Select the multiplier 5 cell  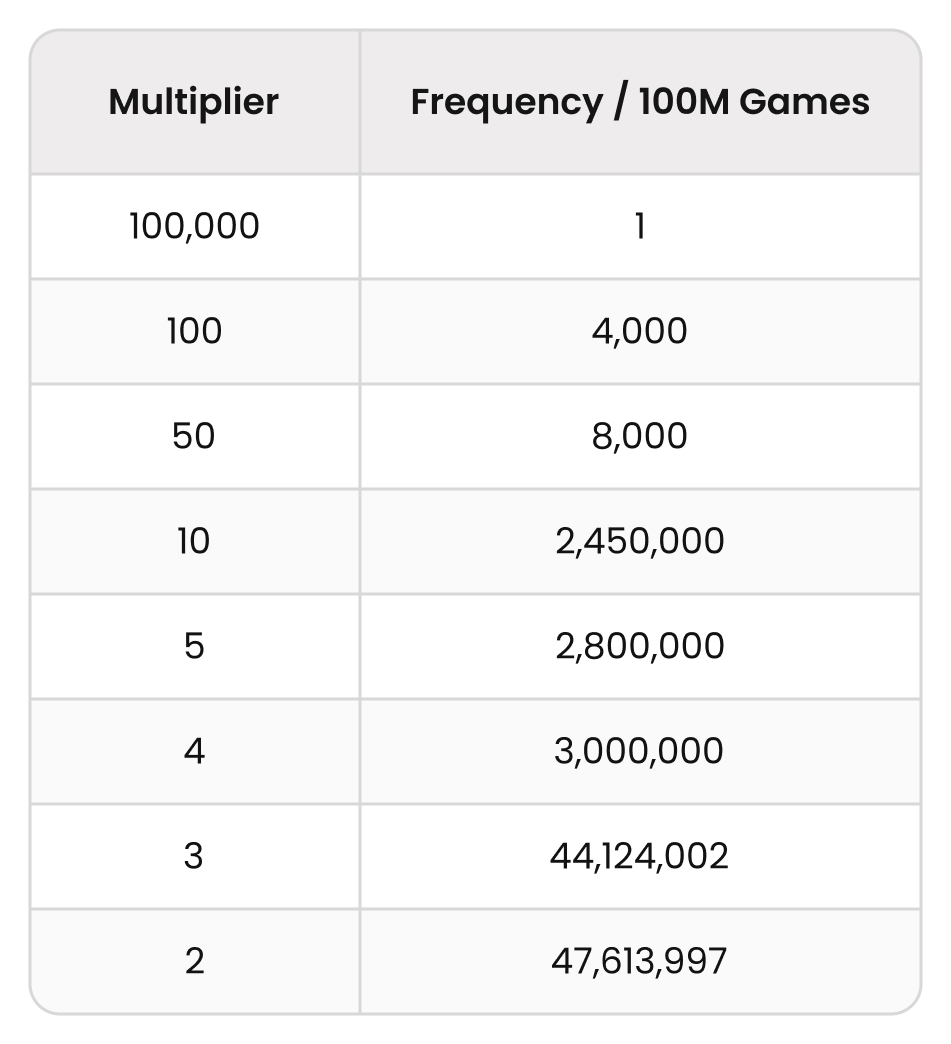tap(194, 647)
